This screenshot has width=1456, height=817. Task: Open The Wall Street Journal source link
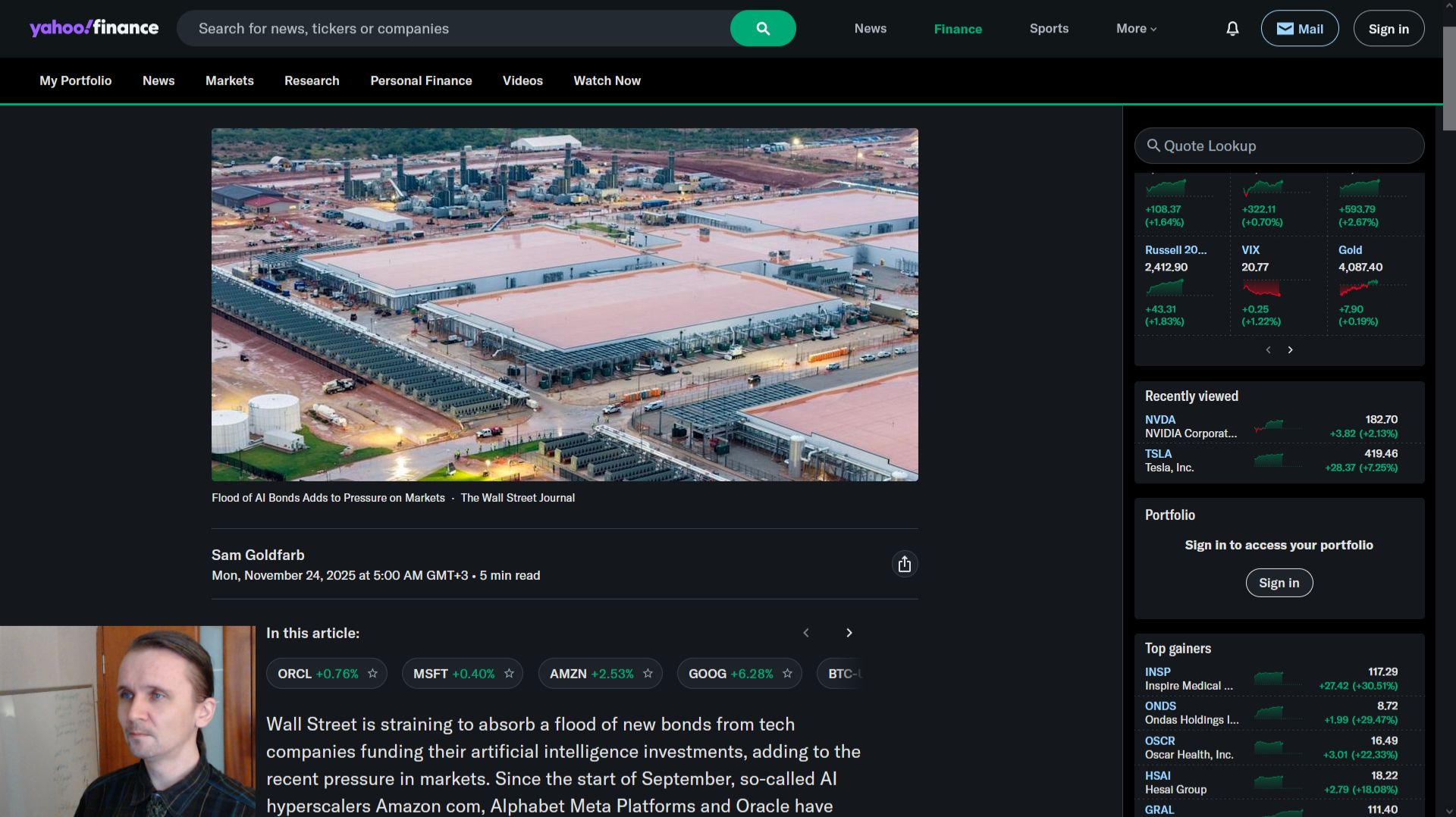[518, 498]
